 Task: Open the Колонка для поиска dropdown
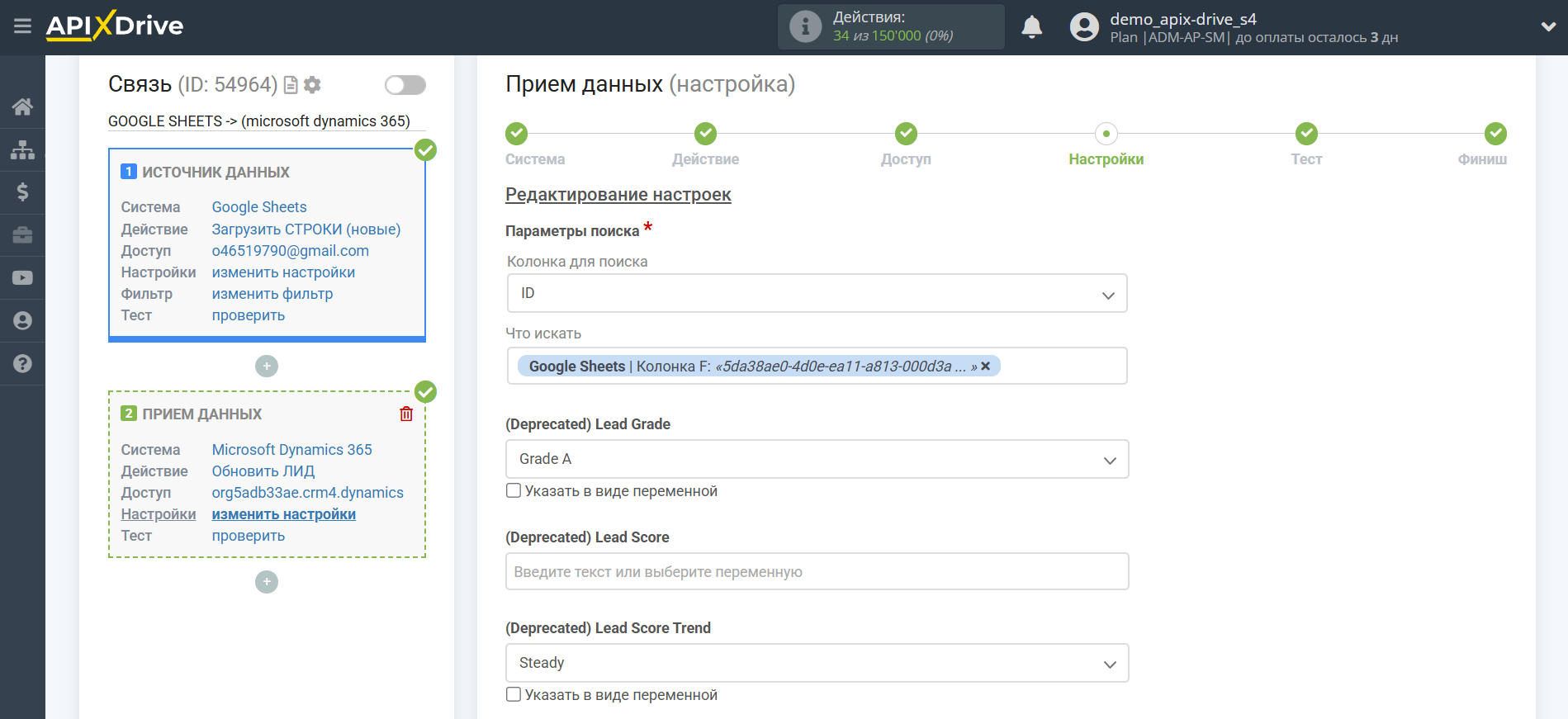click(x=817, y=293)
